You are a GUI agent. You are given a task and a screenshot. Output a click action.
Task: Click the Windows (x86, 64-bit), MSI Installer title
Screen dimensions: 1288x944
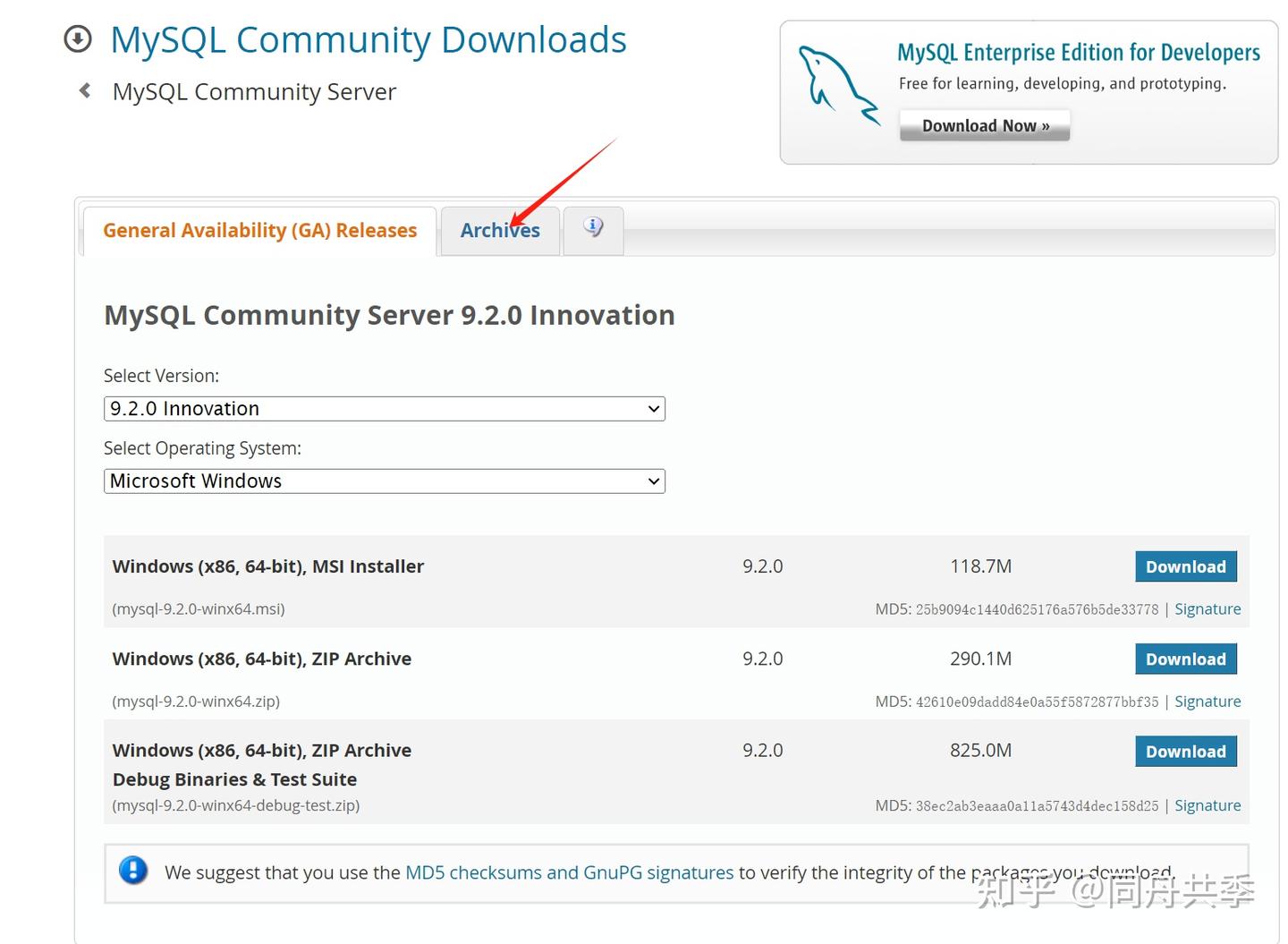click(268, 566)
